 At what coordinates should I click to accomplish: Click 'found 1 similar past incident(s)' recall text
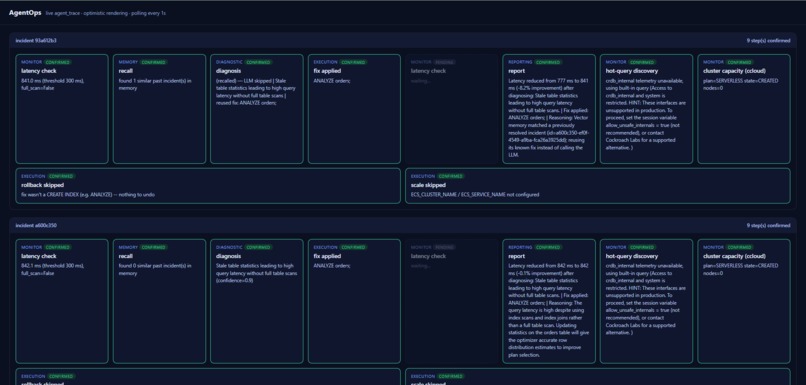154,84
